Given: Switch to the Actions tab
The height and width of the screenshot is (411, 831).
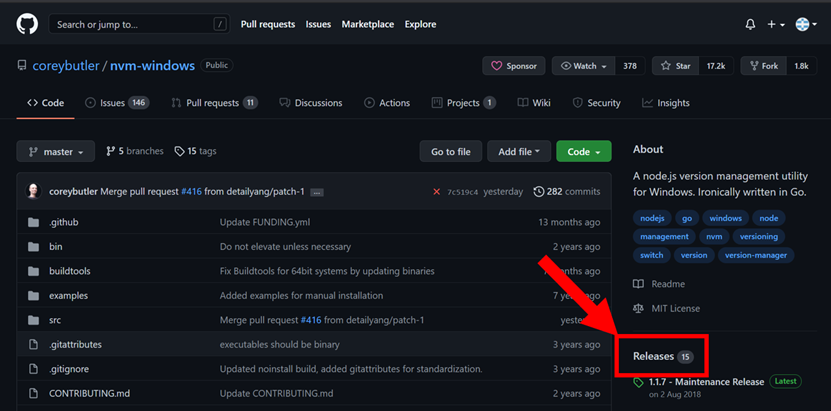Looking at the screenshot, I should [387, 103].
